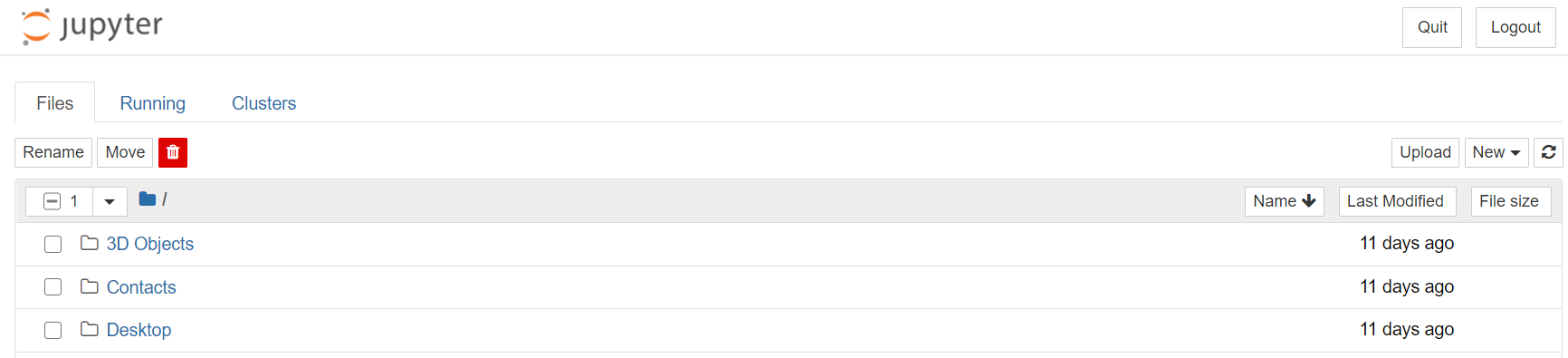Refresh the notebook file list
The width and height of the screenshot is (1568, 358).
pyautogui.click(x=1548, y=152)
